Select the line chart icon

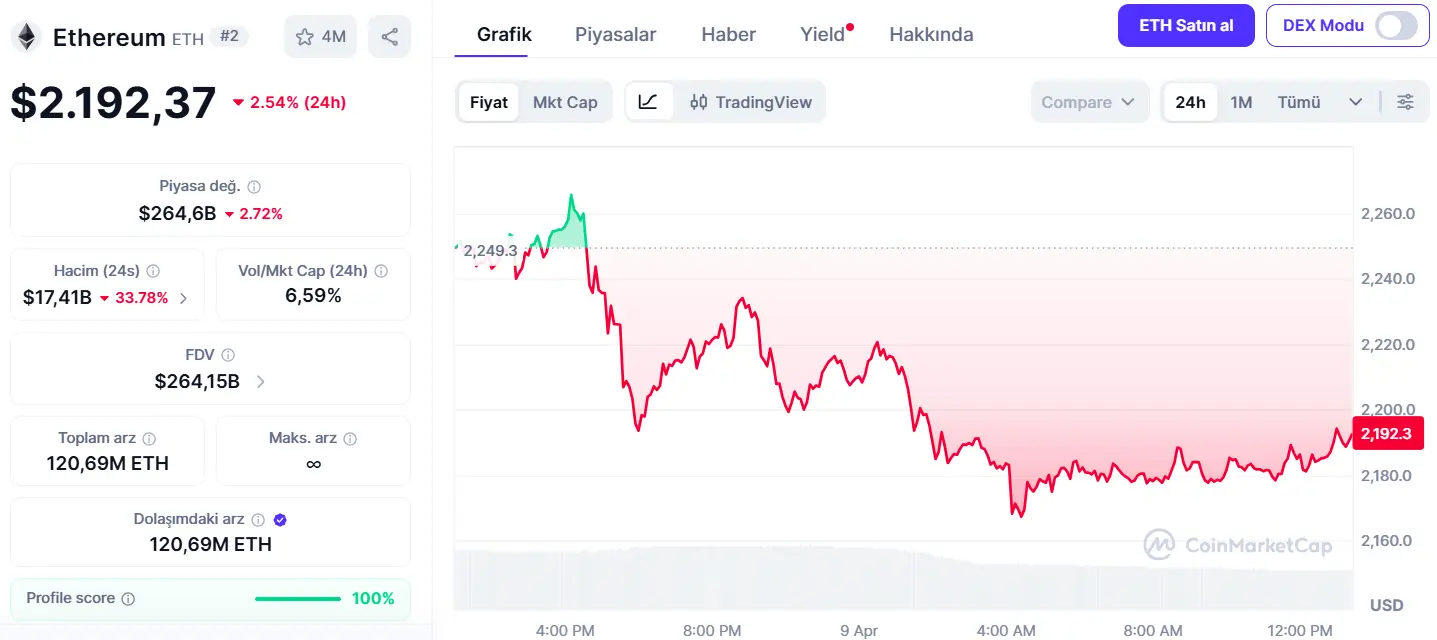click(x=648, y=102)
